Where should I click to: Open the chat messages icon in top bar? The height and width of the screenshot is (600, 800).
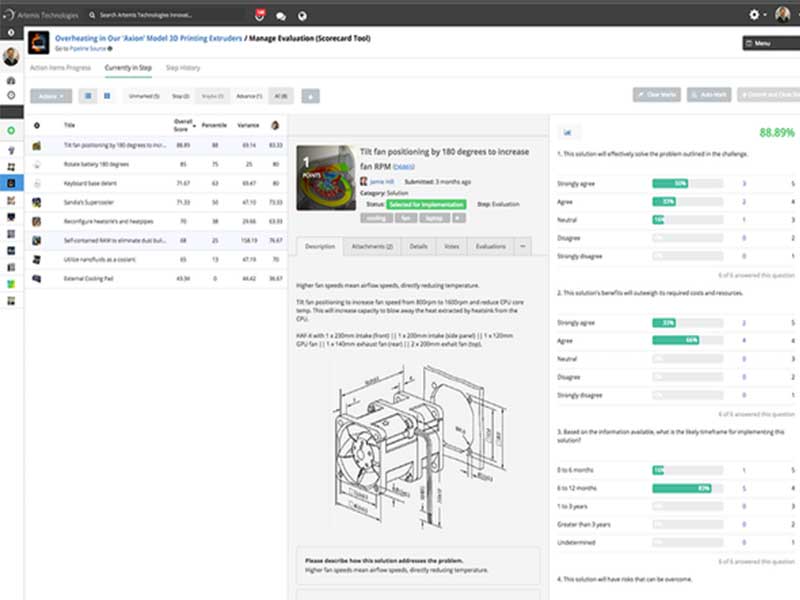[x=280, y=15]
